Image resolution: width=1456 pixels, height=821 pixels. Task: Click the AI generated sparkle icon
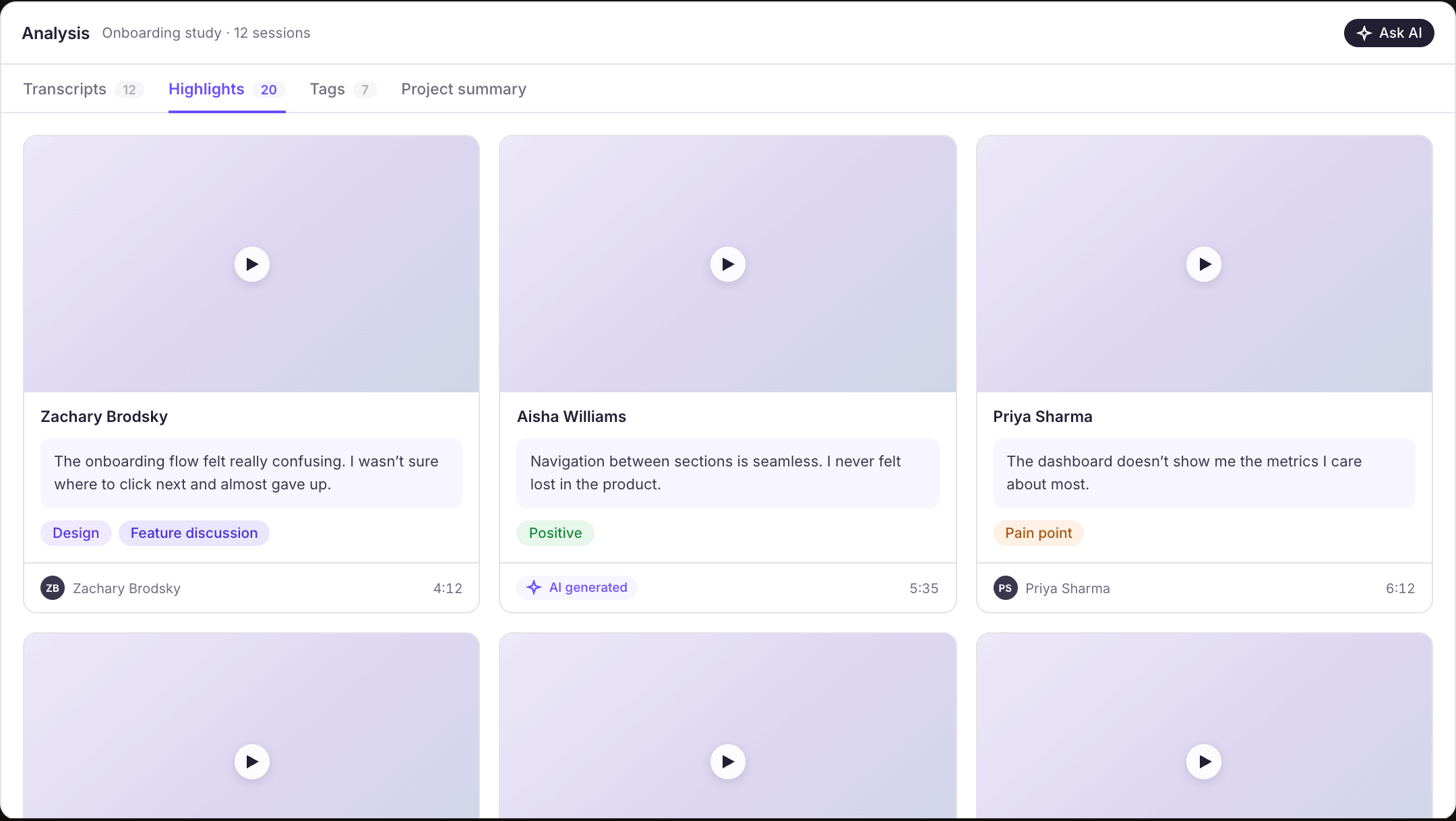[534, 587]
